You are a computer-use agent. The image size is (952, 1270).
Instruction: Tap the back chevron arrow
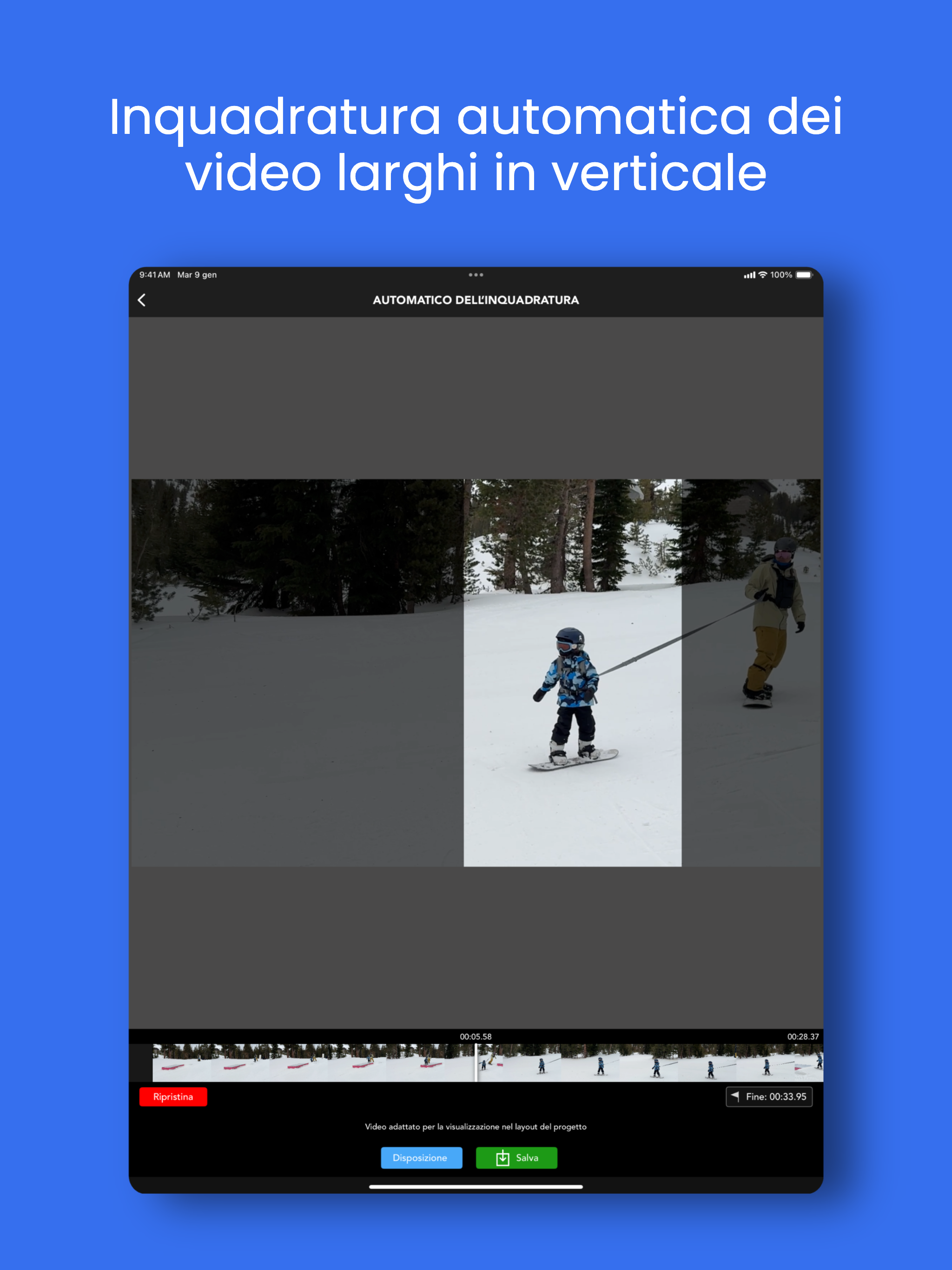click(142, 300)
